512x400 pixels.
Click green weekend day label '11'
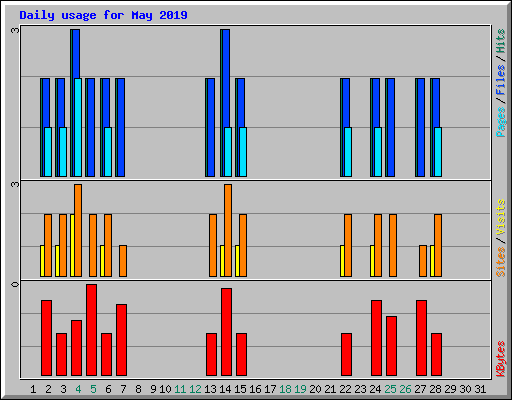click(180, 389)
